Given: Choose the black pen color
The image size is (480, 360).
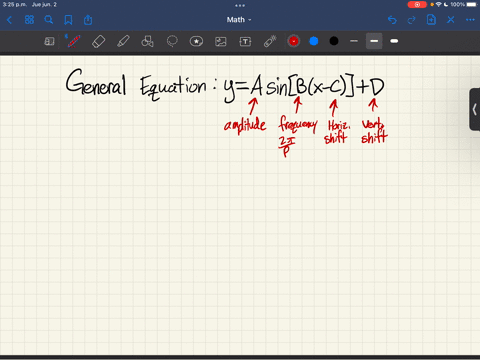Looking at the screenshot, I should coord(334,41).
